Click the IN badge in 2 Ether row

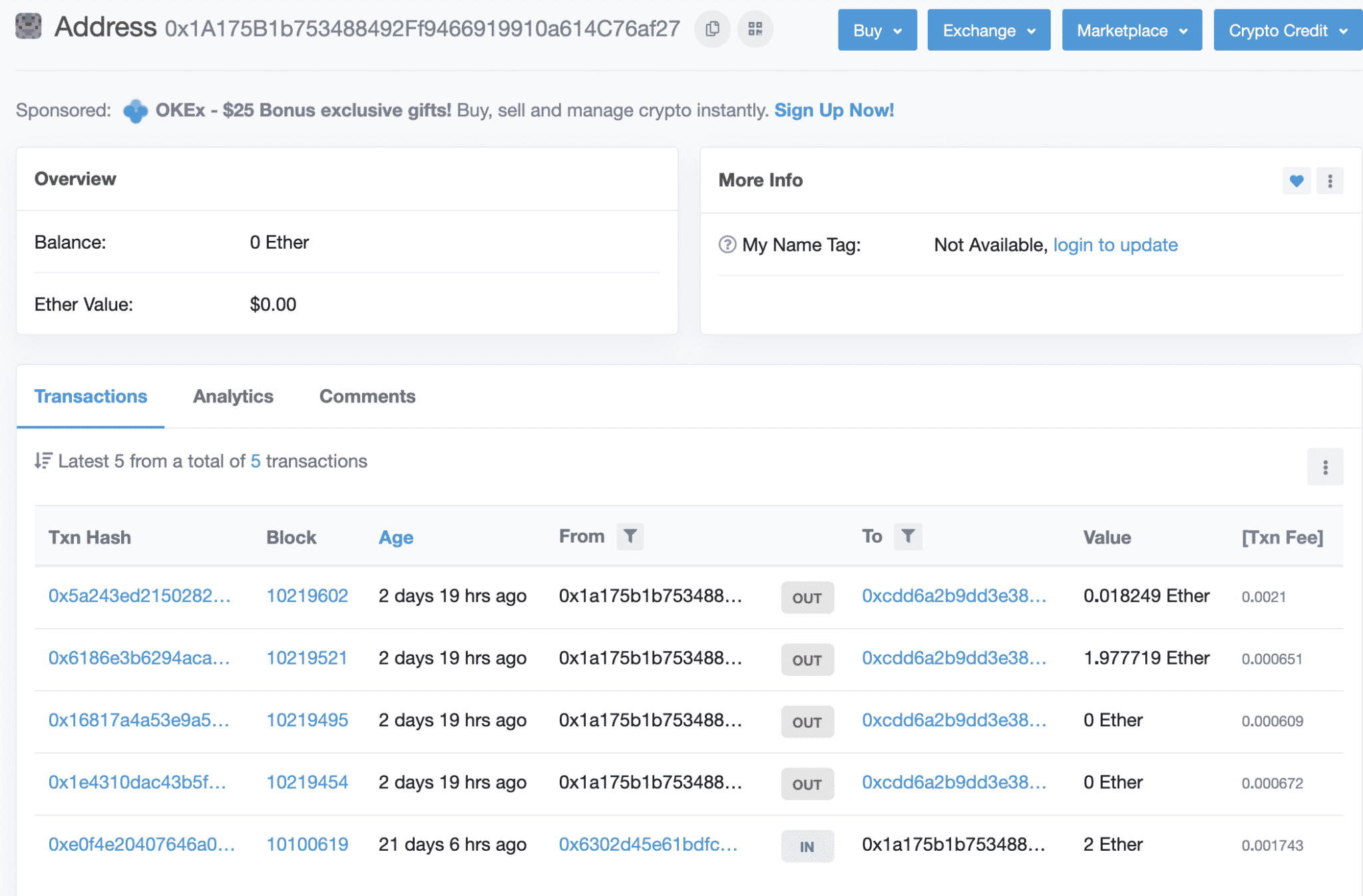click(807, 846)
